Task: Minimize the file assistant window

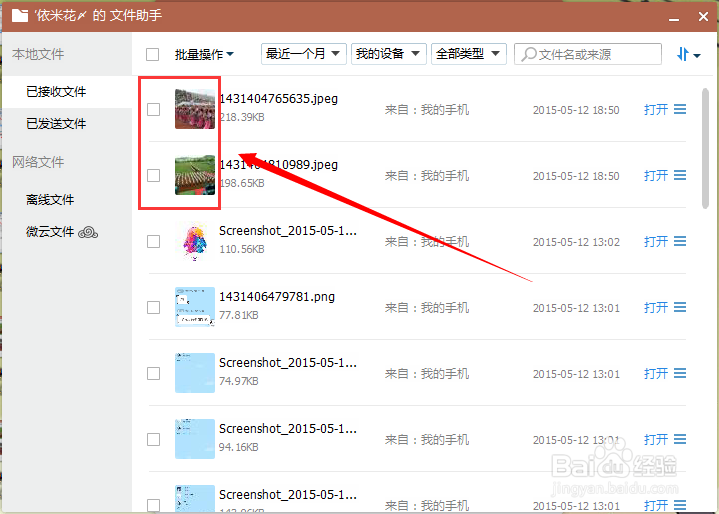Action: (674, 18)
